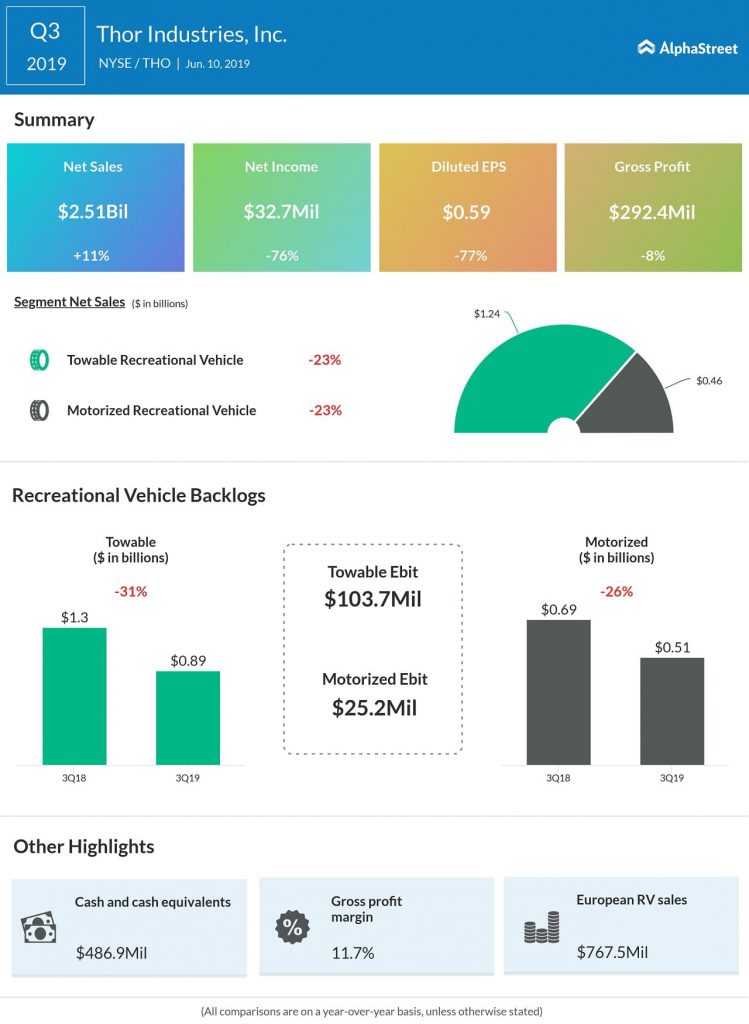Click the Thor Industries, Inc. title
Screen dimensions: 749x1024
click(191, 34)
